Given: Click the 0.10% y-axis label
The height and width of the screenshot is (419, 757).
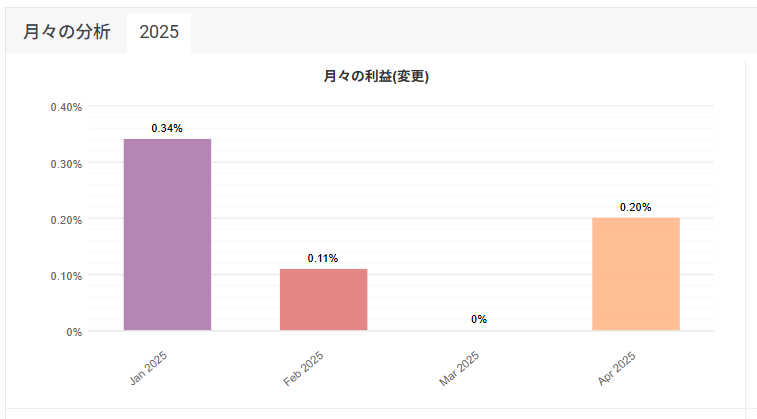Looking at the screenshot, I should tap(66, 276).
